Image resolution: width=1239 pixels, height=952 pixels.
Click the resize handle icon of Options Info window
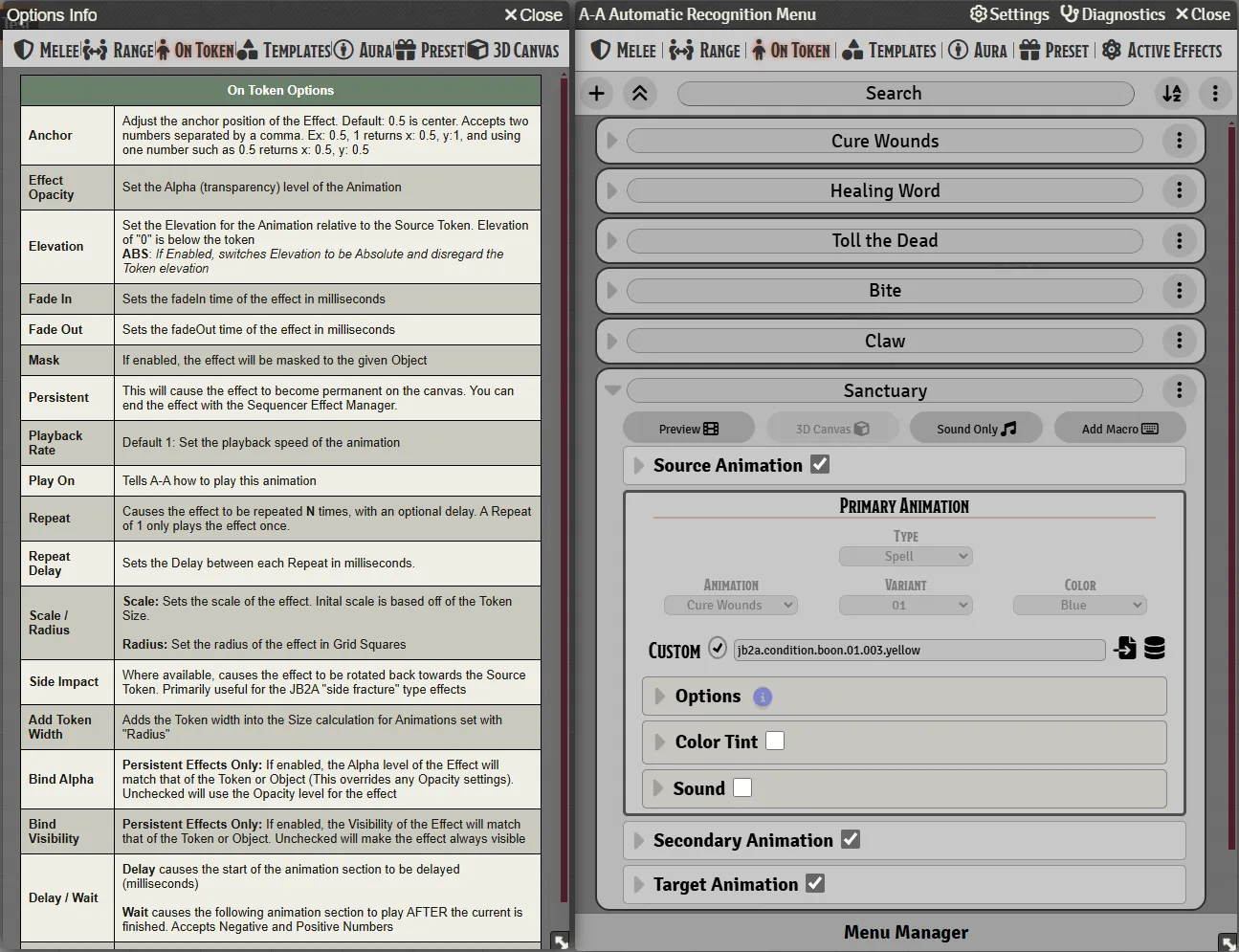tap(561, 941)
